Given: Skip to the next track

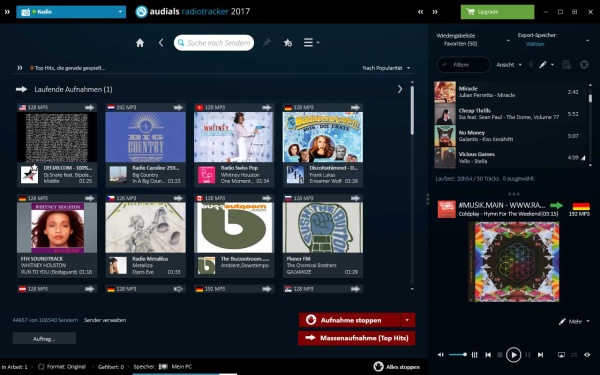Looking at the screenshot, I should point(540,355).
